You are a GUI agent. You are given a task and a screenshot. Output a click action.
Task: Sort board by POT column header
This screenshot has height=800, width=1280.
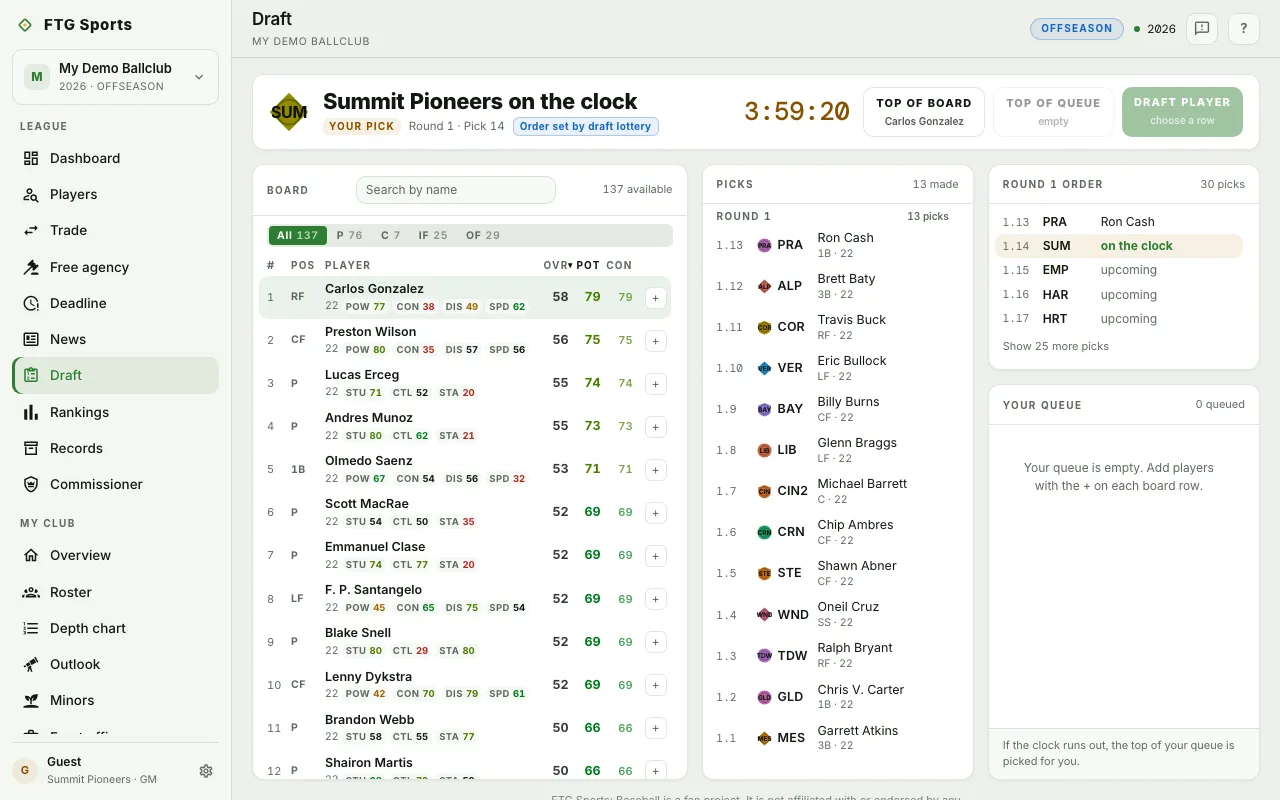(x=588, y=265)
